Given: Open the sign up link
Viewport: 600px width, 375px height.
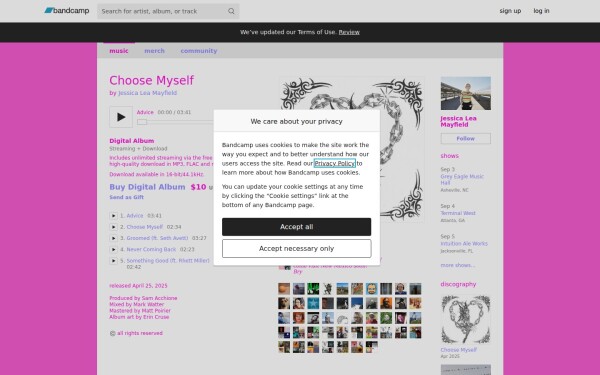Looking at the screenshot, I should 510,11.
